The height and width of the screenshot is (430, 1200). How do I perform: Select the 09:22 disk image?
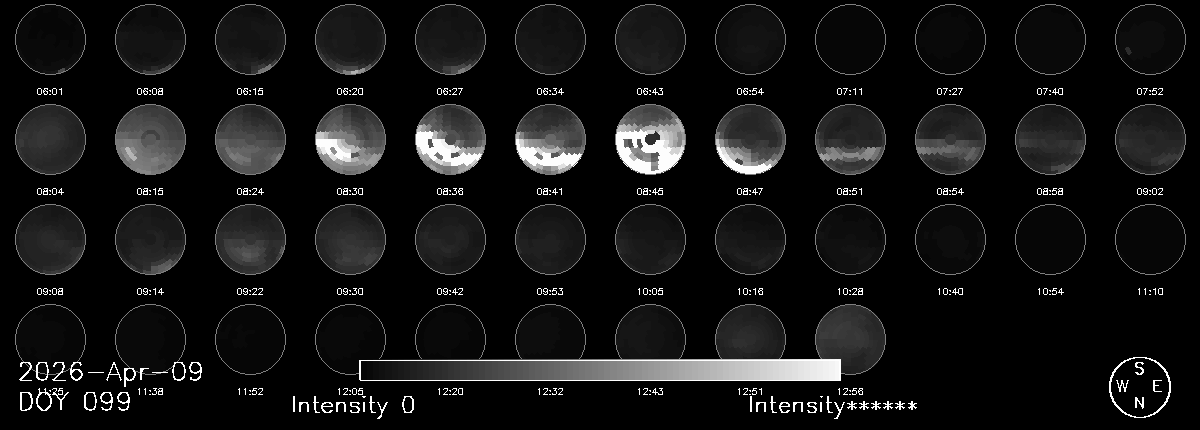click(250, 240)
